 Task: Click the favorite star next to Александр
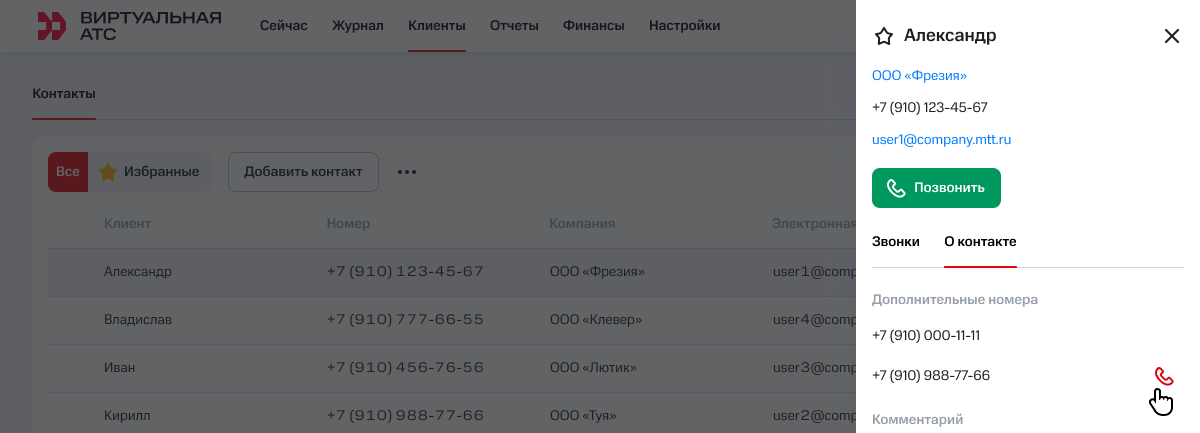tap(883, 37)
